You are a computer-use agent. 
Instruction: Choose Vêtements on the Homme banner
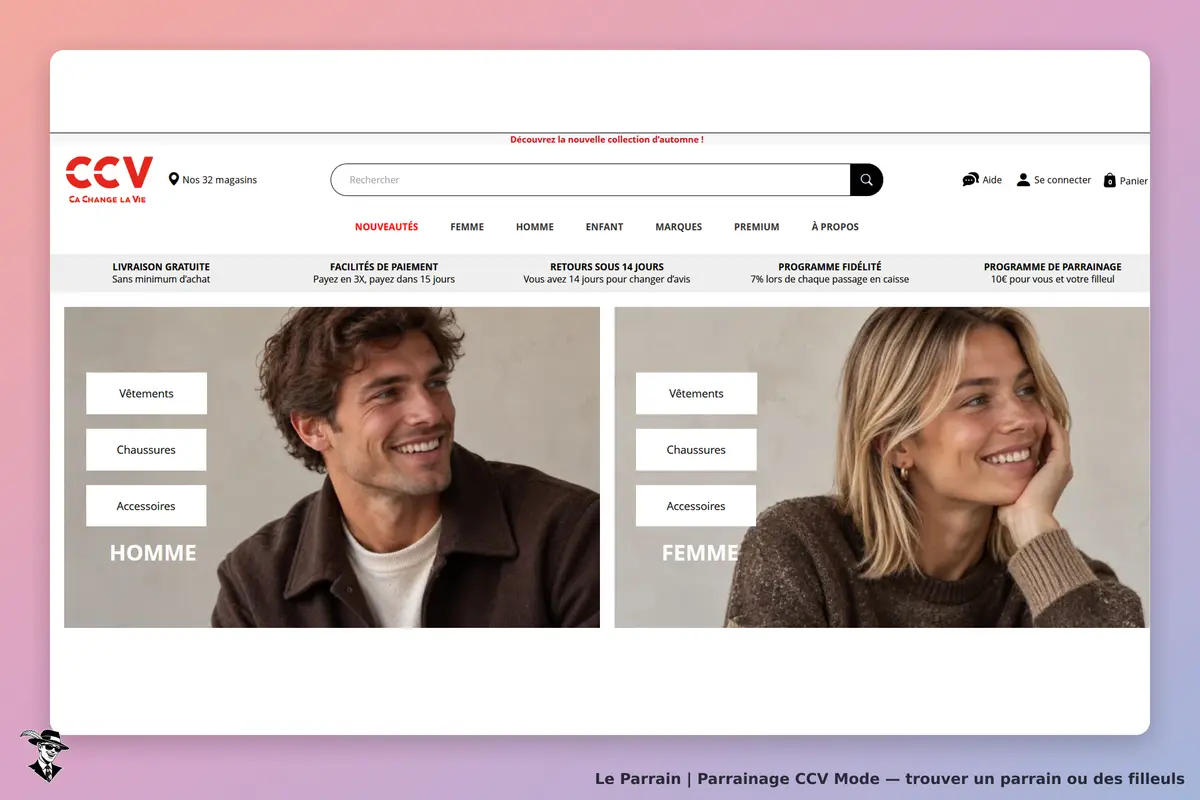tap(146, 393)
